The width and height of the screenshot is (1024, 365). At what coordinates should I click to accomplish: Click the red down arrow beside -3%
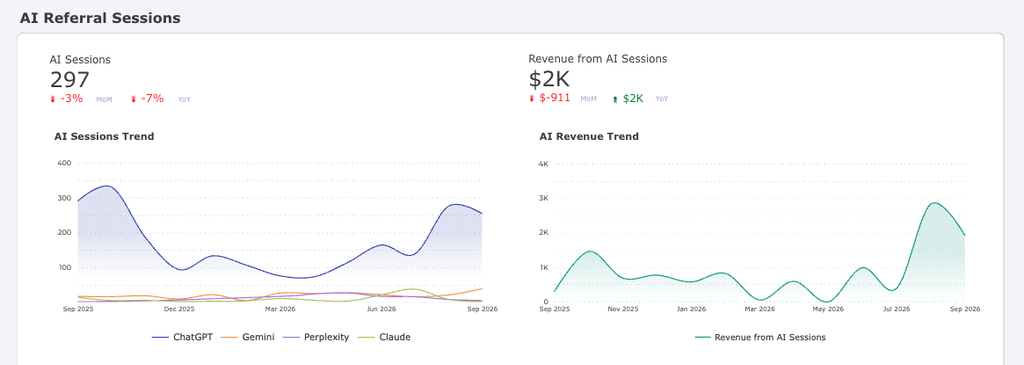53,99
